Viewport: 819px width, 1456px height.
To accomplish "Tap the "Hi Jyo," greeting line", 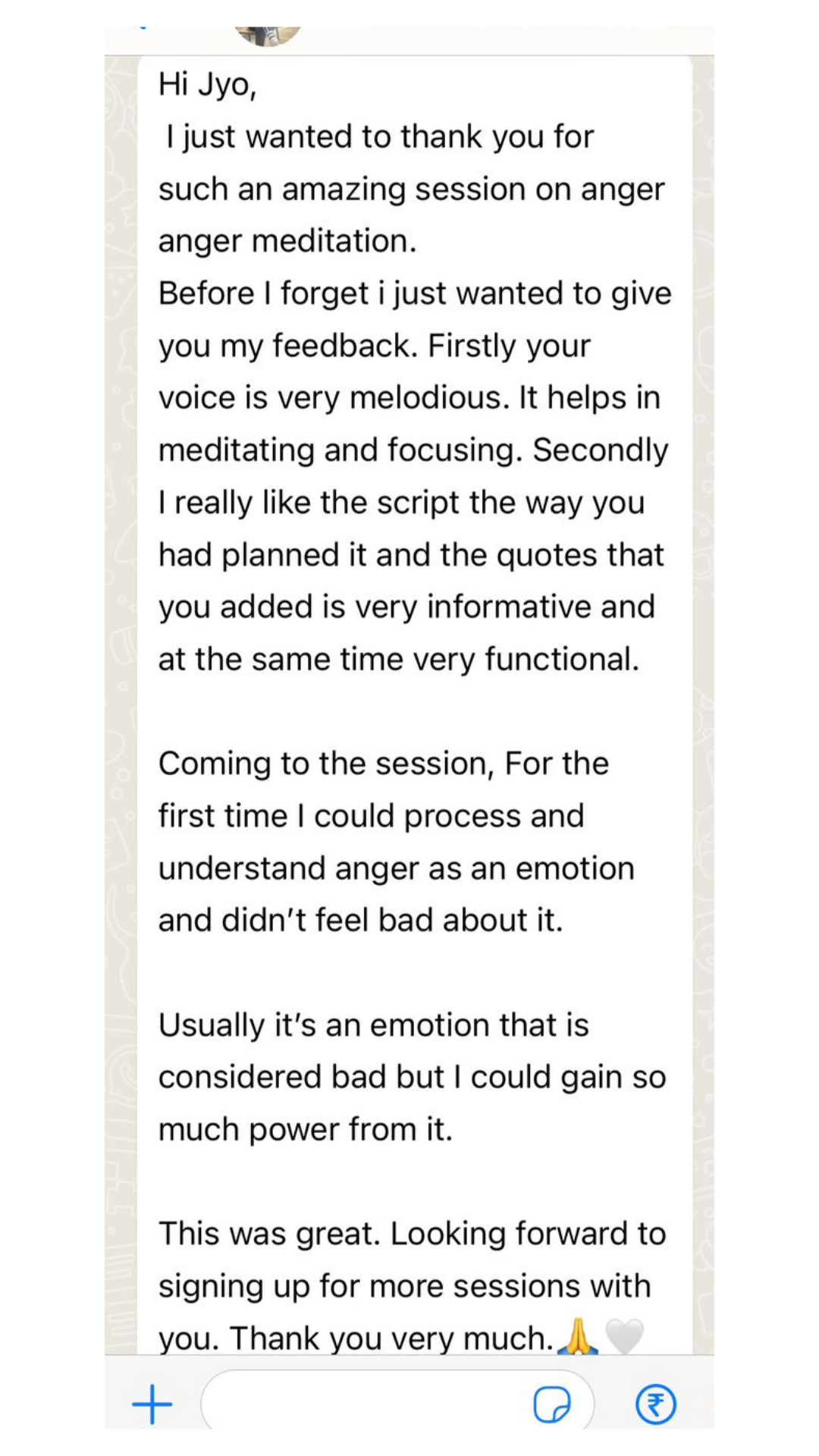I will click(x=207, y=85).
